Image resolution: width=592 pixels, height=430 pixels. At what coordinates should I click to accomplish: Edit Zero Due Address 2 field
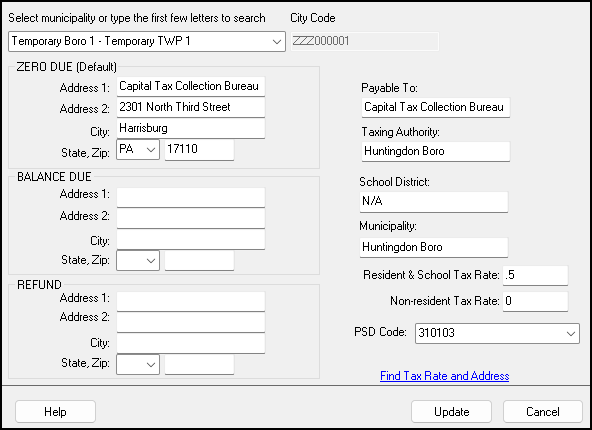pyautogui.click(x=191, y=107)
